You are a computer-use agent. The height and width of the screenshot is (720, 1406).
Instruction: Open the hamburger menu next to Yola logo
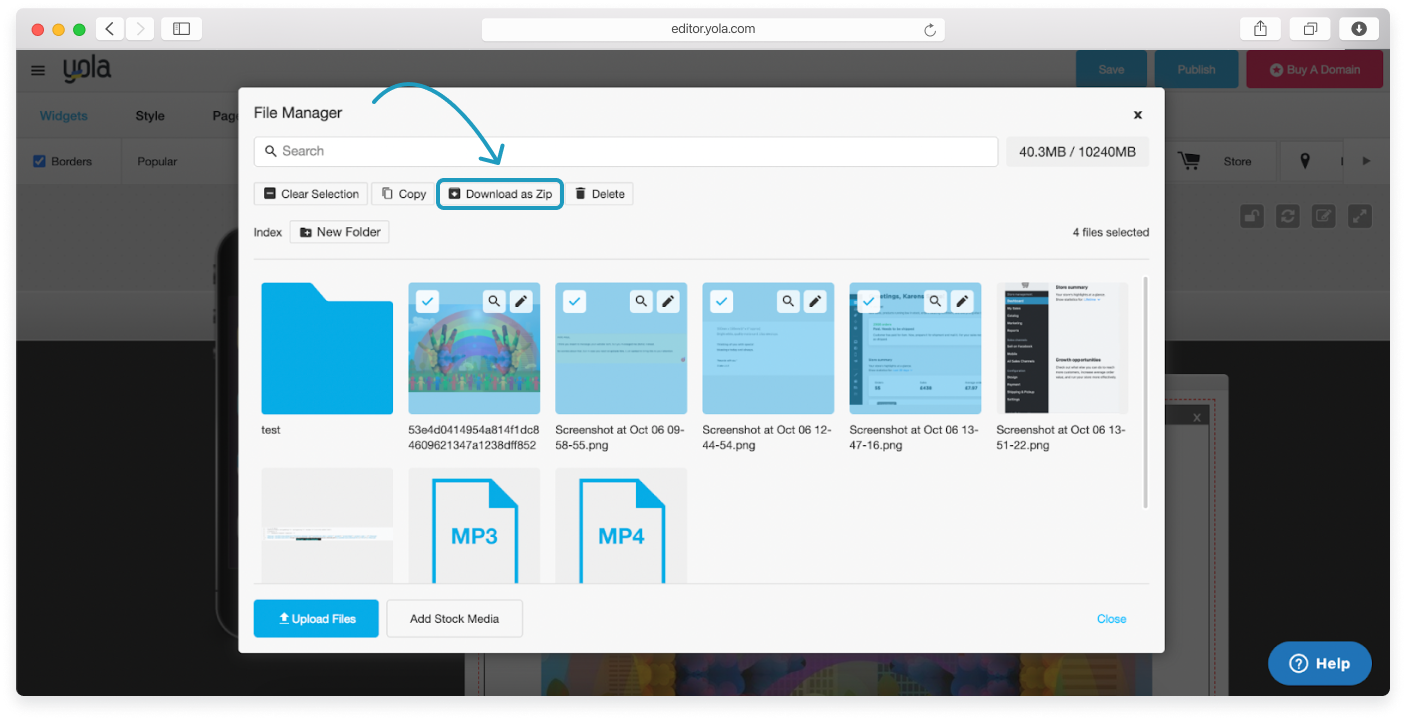click(38, 70)
